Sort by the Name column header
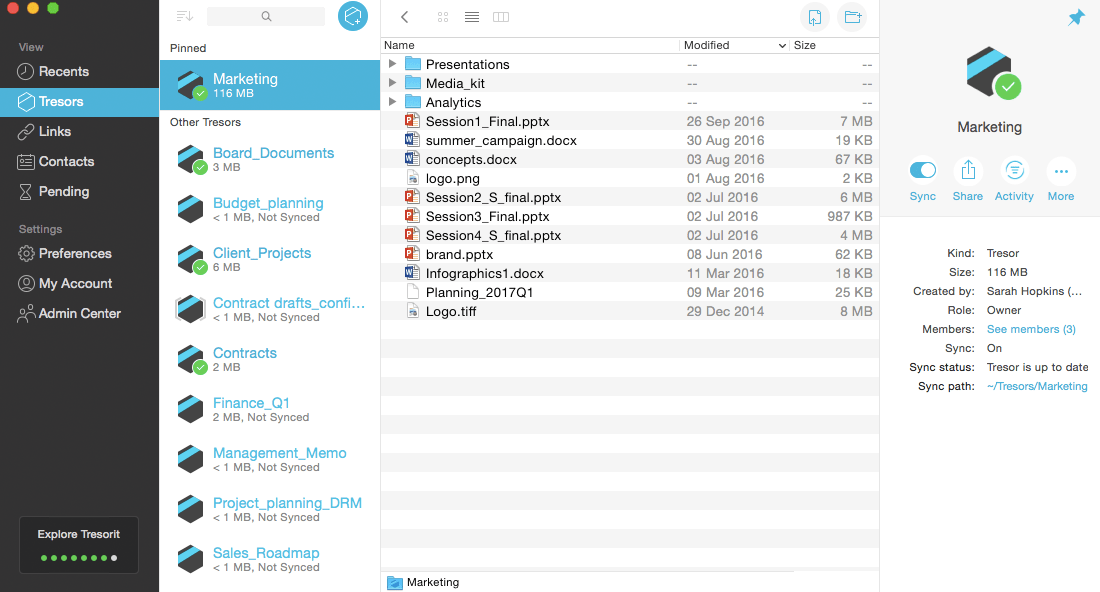This screenshot has width=1100, height=592. 531,45
